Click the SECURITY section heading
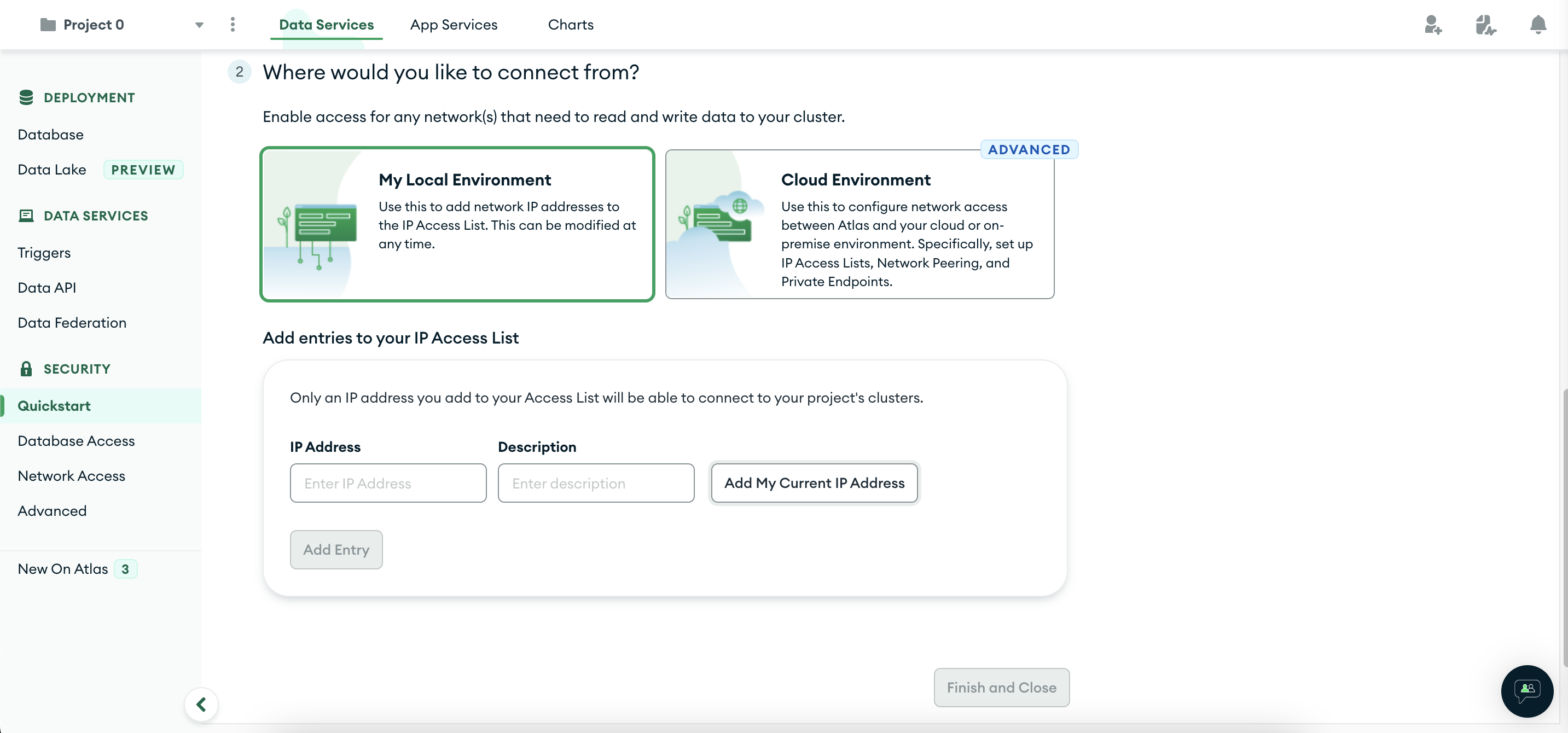The image size is (1568, 733). click(x=77, y=368)
